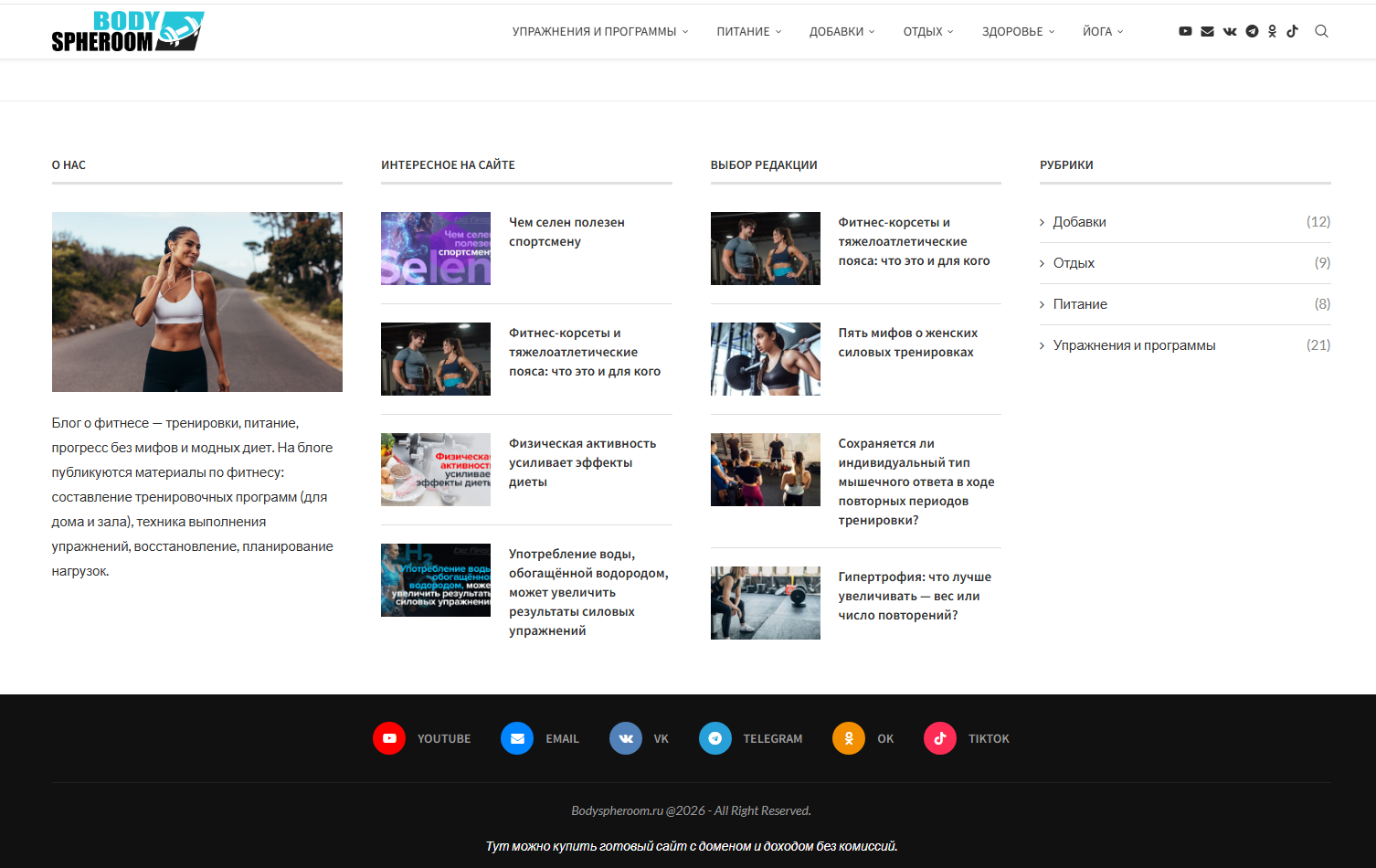This screenshot has width=1376, height=868.
Task: Expand the Упражнения и программы menu
Action: pyautogui.click(x=599, y=31)
